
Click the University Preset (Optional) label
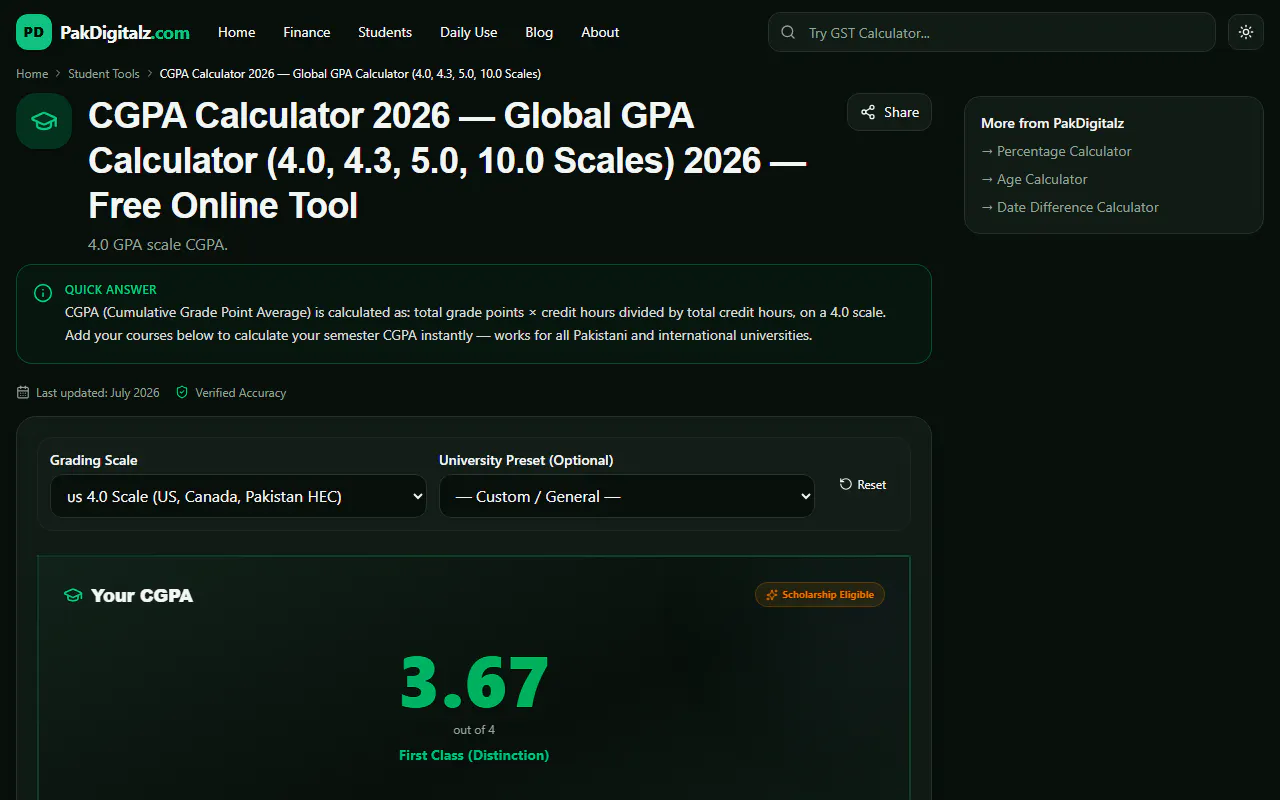click(526, 460)
